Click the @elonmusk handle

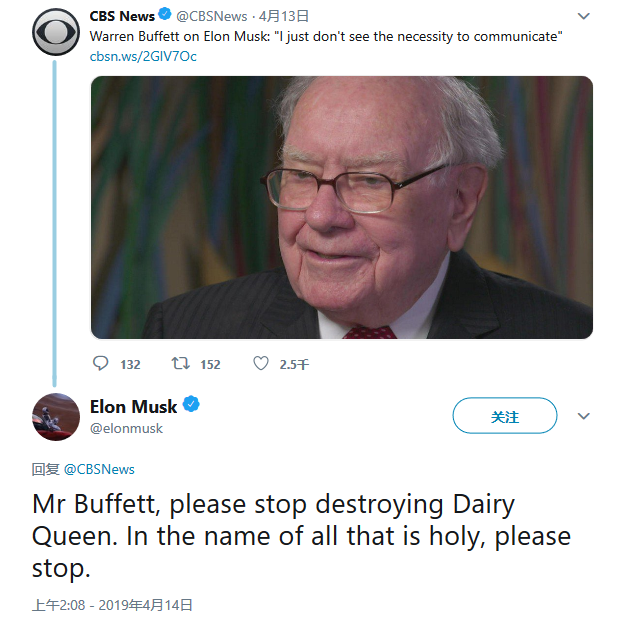tap(126, 428)
